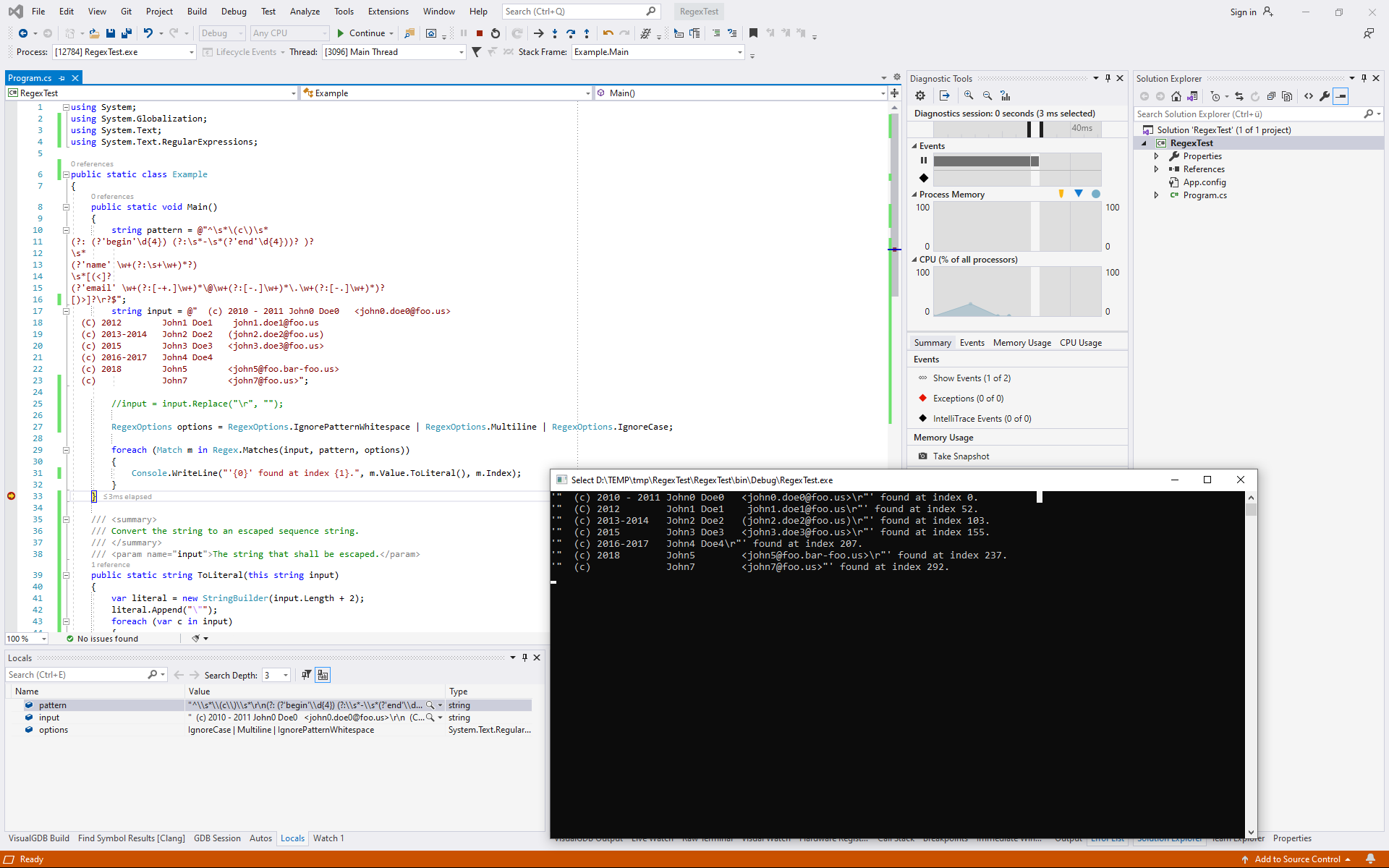Collapse the CPU graph section
Screen dimensions: 1389x868
coord(914,260)
